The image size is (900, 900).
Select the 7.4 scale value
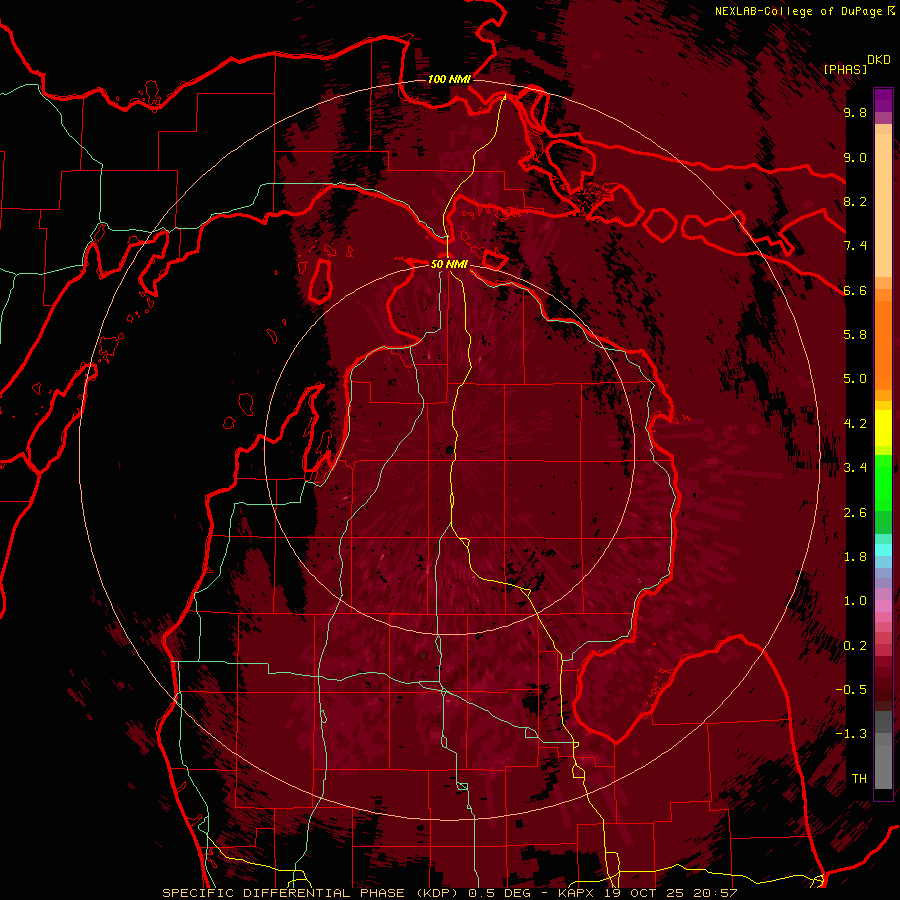855,246
